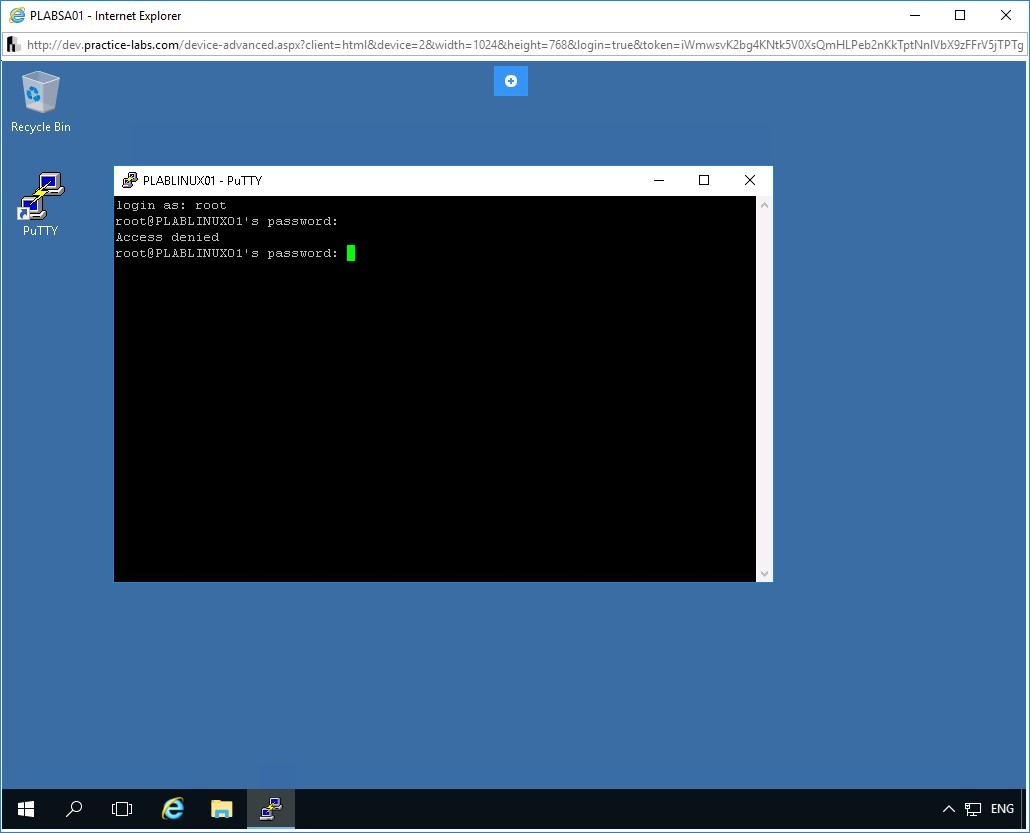This screenshot has height=833, width=1030.
Task: Expand the blue plus toolbar button
Action: (x=510, y=81)
